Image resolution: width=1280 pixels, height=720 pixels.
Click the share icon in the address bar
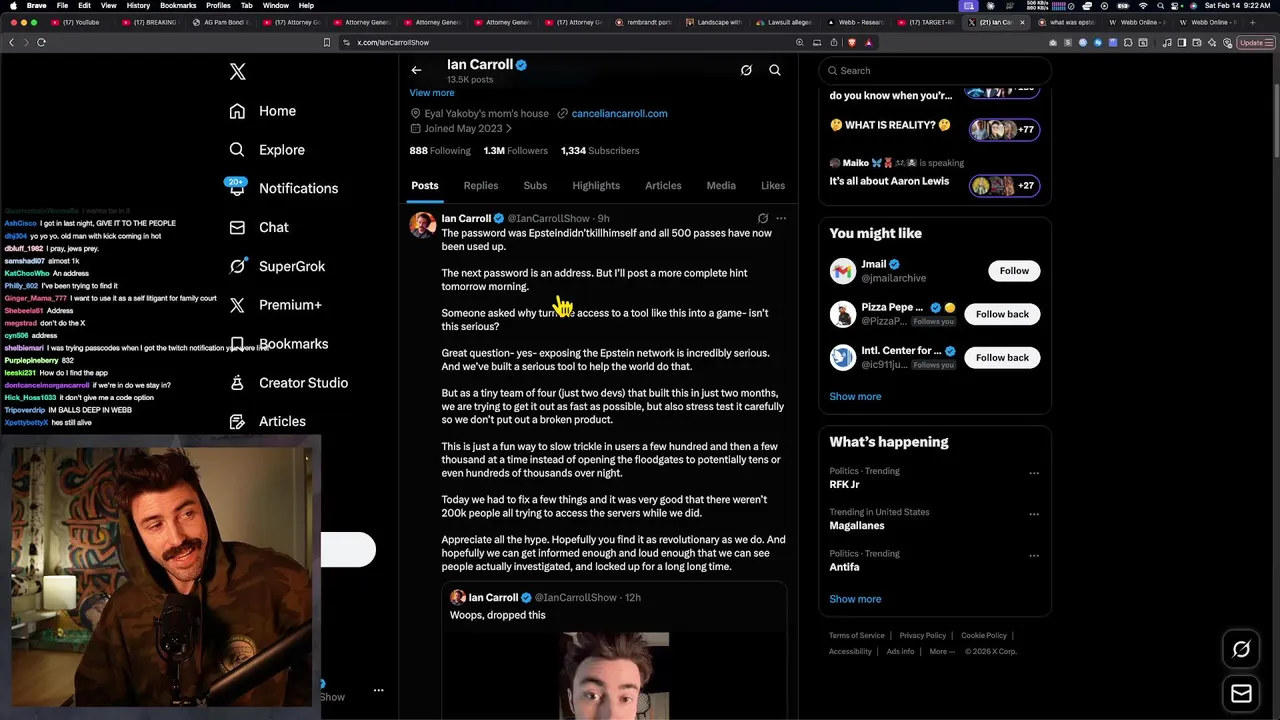pos(833,42)
